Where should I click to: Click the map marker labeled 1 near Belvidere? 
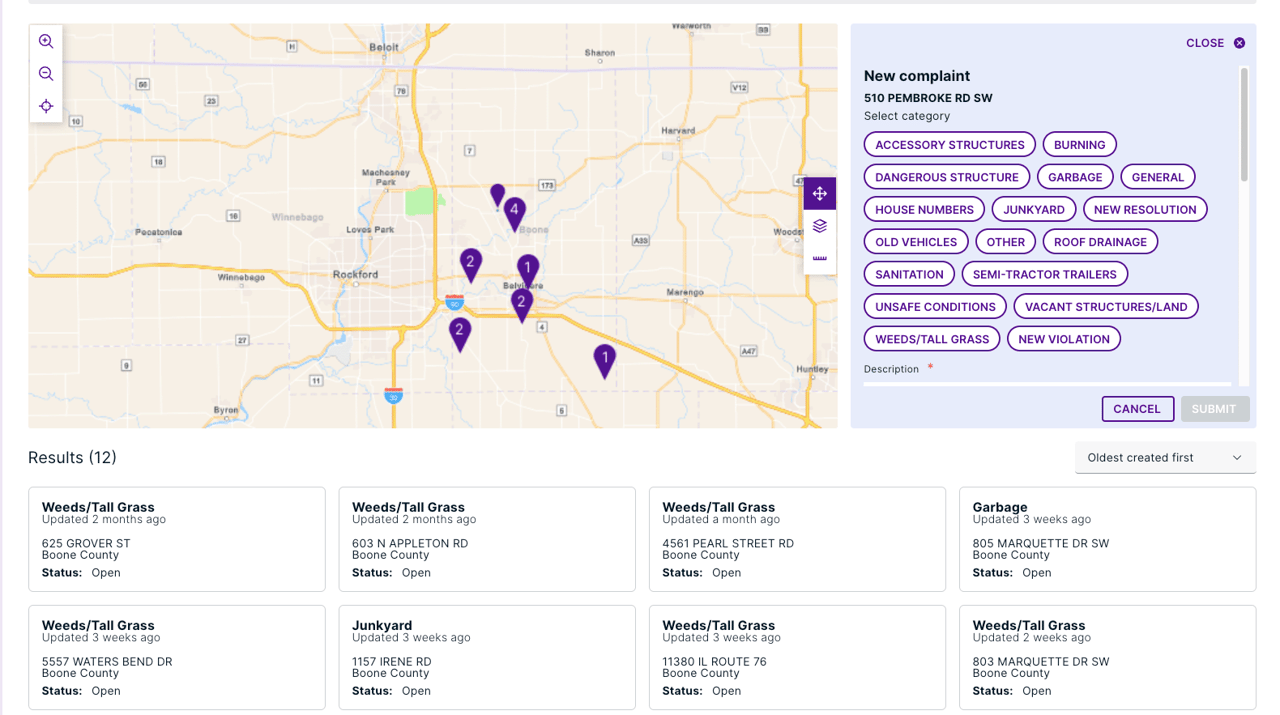528,266
